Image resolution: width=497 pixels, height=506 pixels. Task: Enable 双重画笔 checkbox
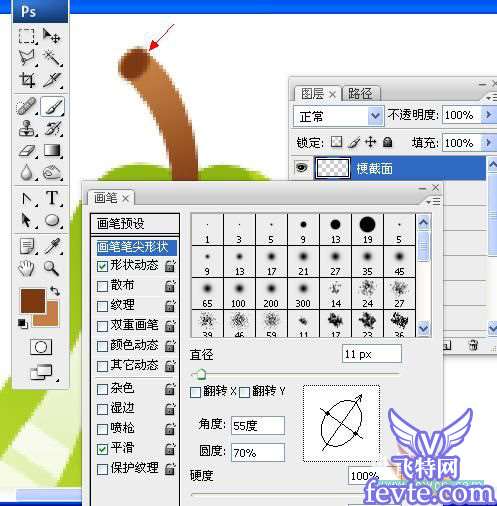[102, 326]
